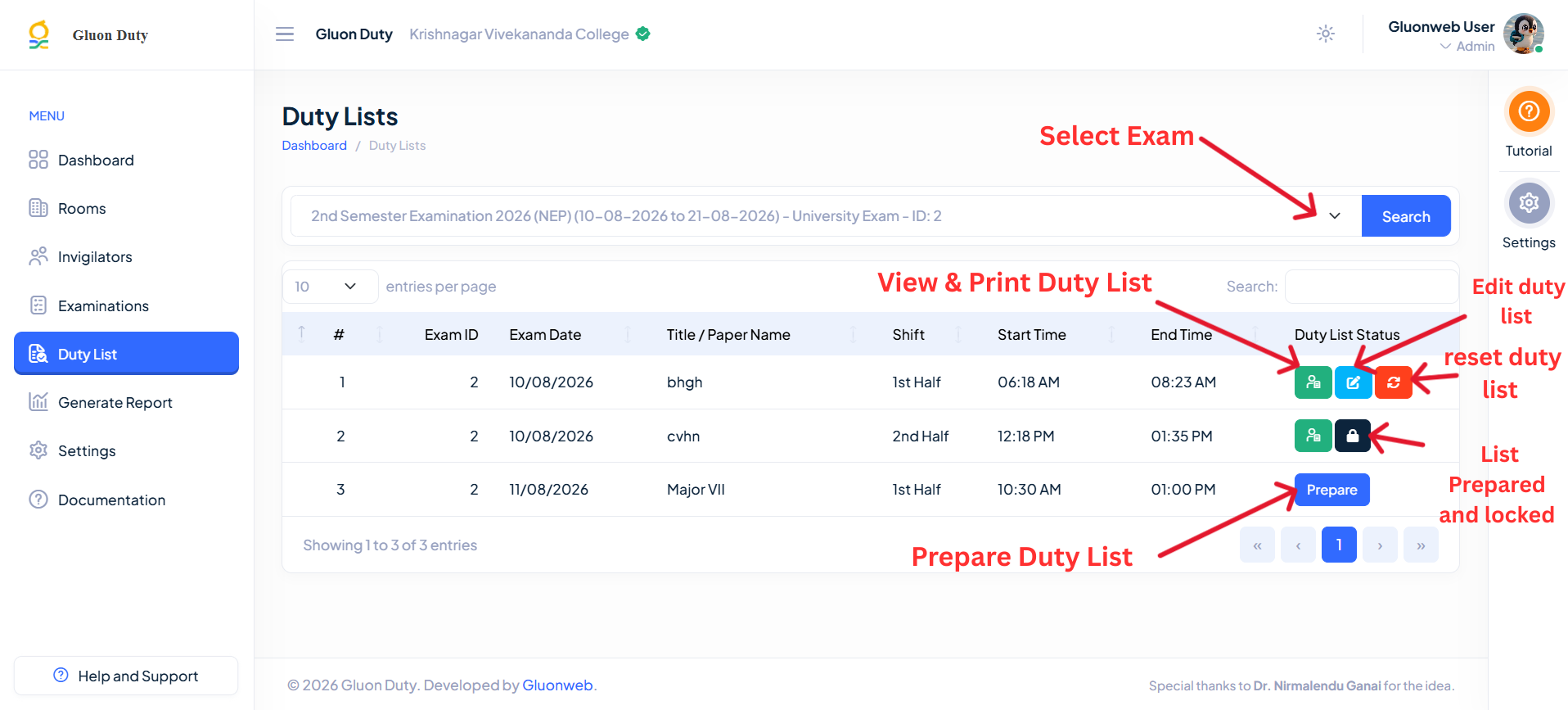Open Settings in the sidebar menu
1568x710 pixels.
[x=127, y=450]
